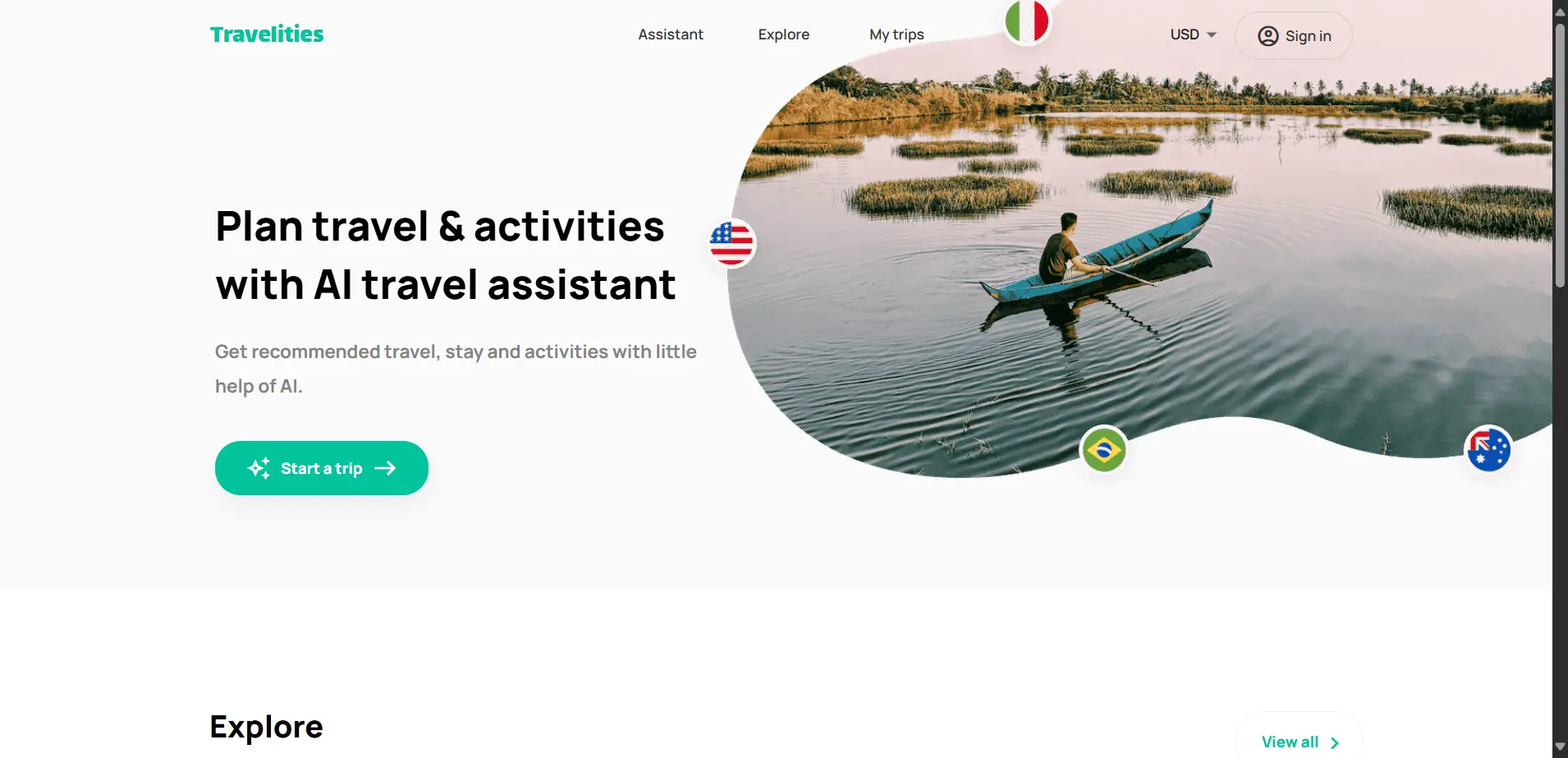The width and height of the screenshot is (1568, 758).
Task: Open the USD currency dropdown
Action: 1193,34
